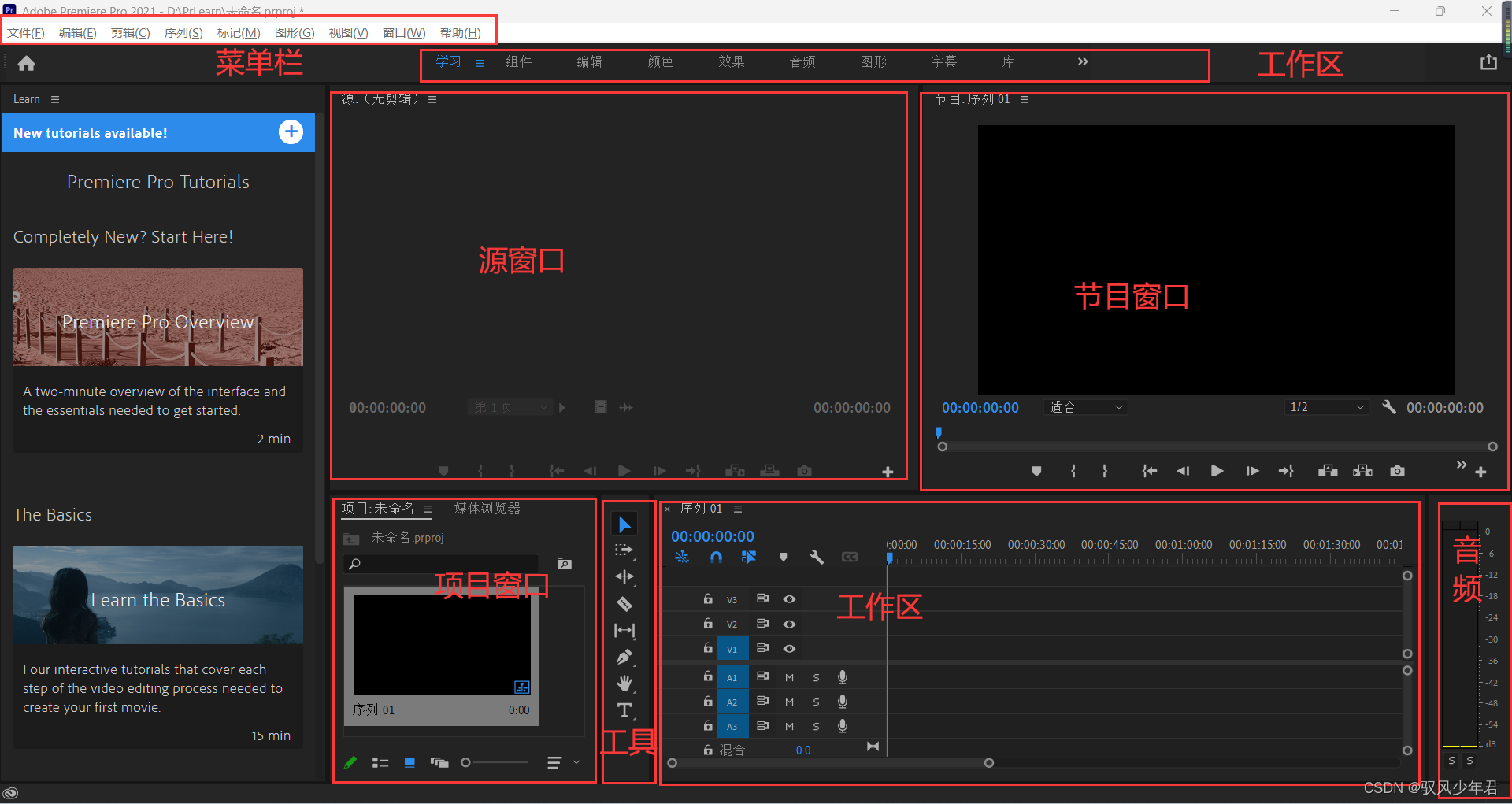Open Program monitor panel menu
The height and width of the screenshot is (804, 1512).
[x=1025, y=99]
